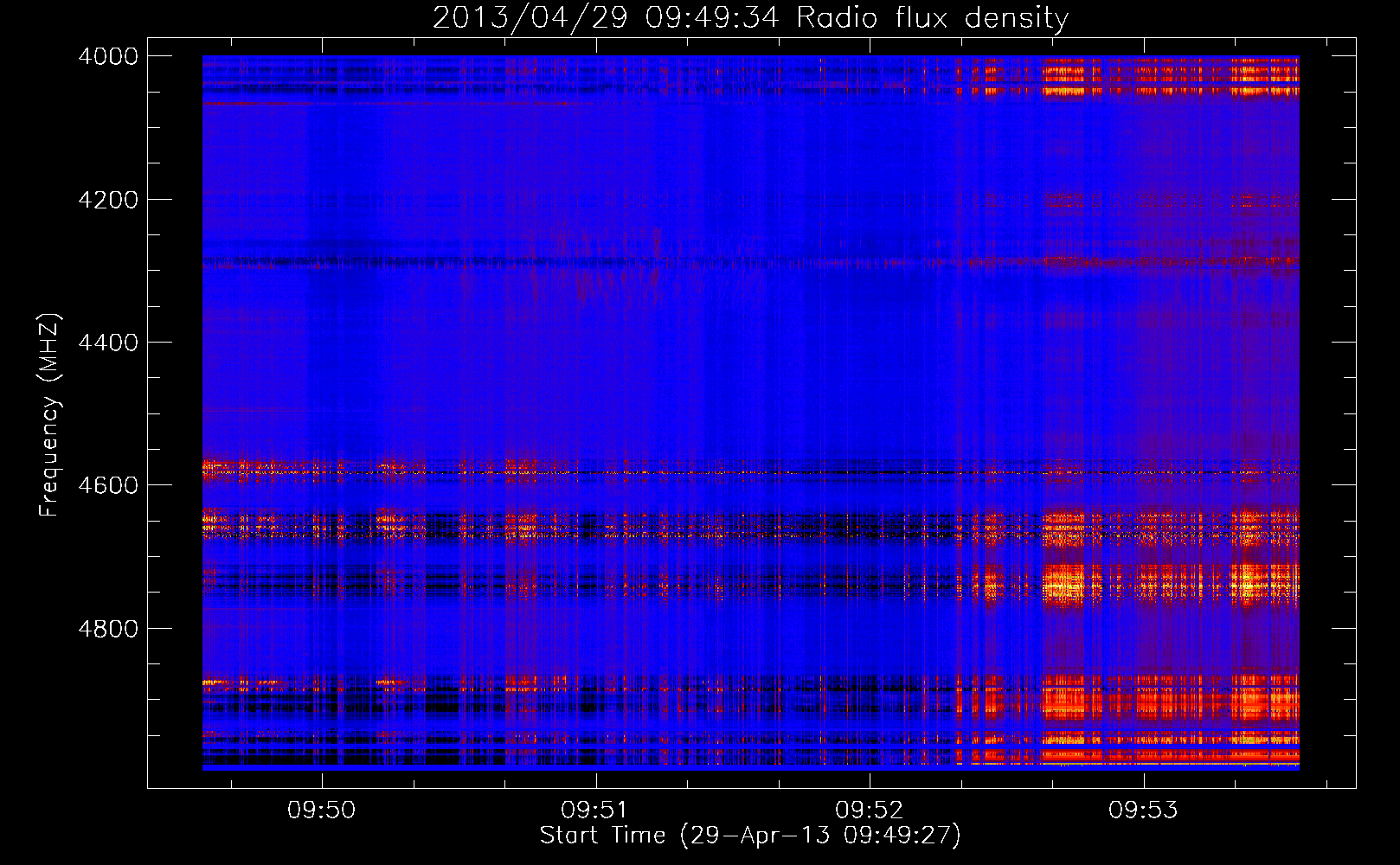This screenshot has width=1400, height=865.
Task: Click the 09:52 time axis label
Action: [870, 811]
